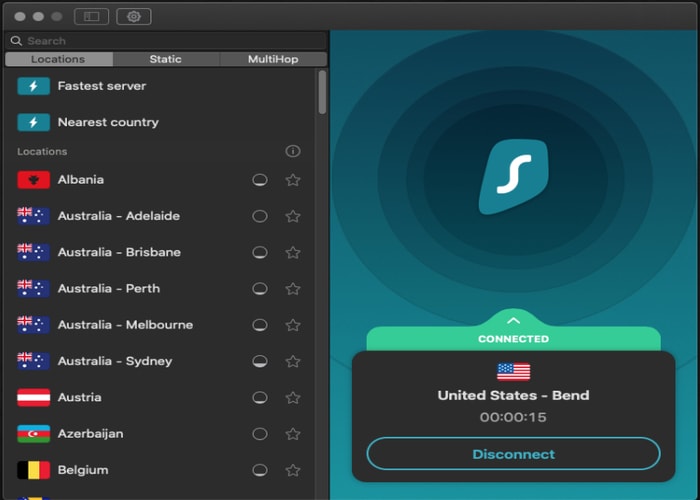Click the location list scrollbar
This screenshot has width=700, height=500.
[x=322, y=92]
